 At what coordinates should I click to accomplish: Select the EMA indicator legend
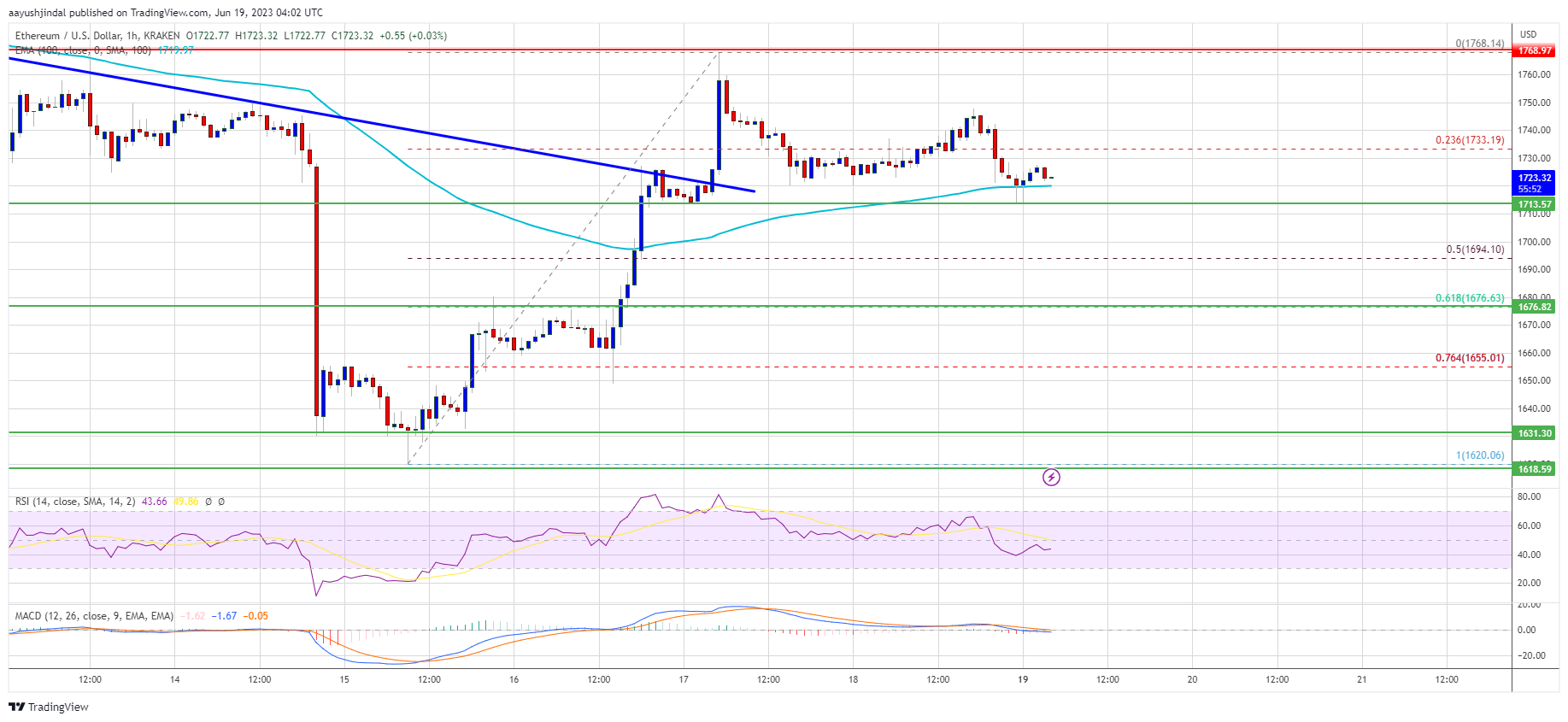(x=83, y=50)
